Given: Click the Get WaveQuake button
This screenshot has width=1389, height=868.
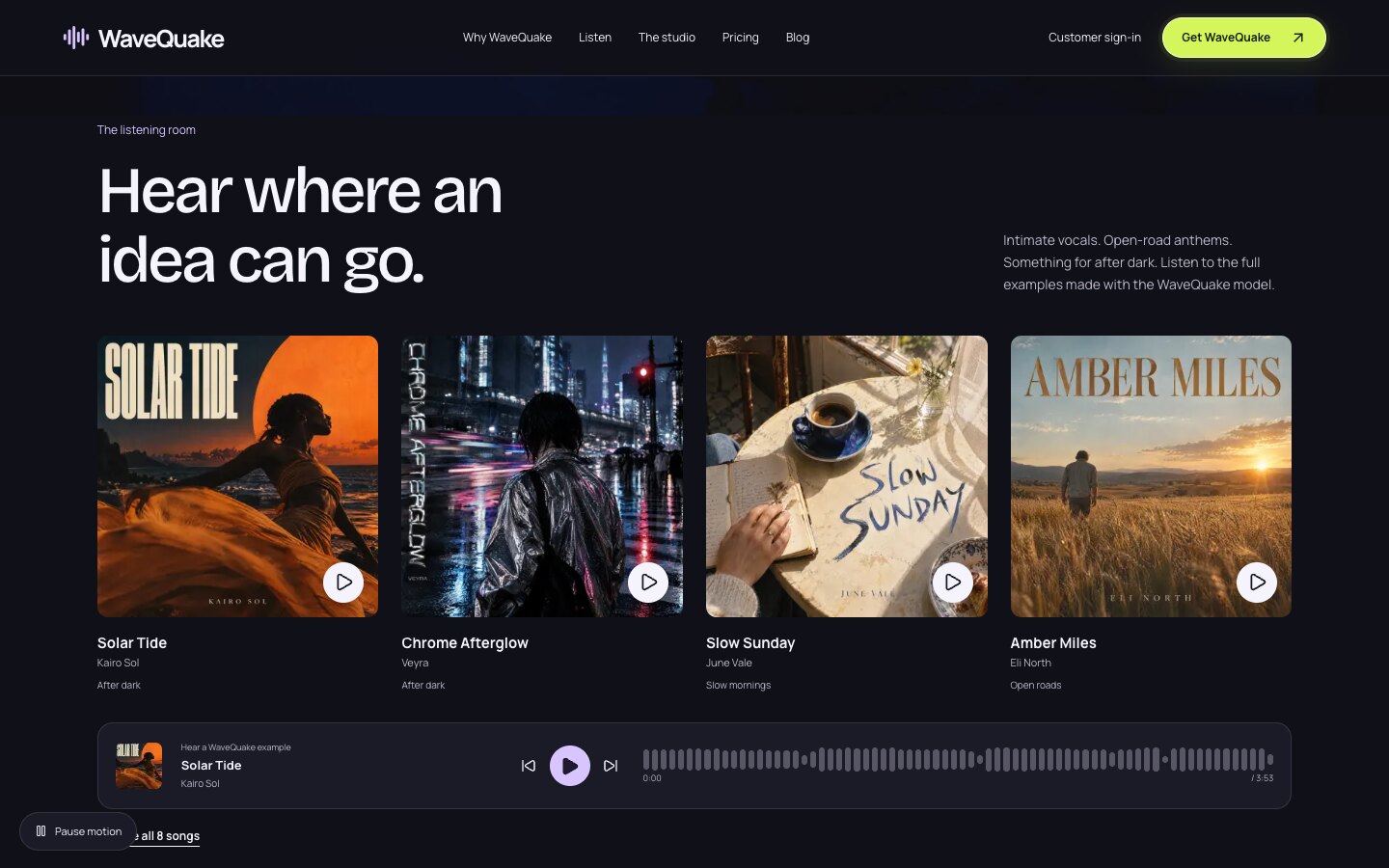Looking at the screenshot, I should point(1244,38).
